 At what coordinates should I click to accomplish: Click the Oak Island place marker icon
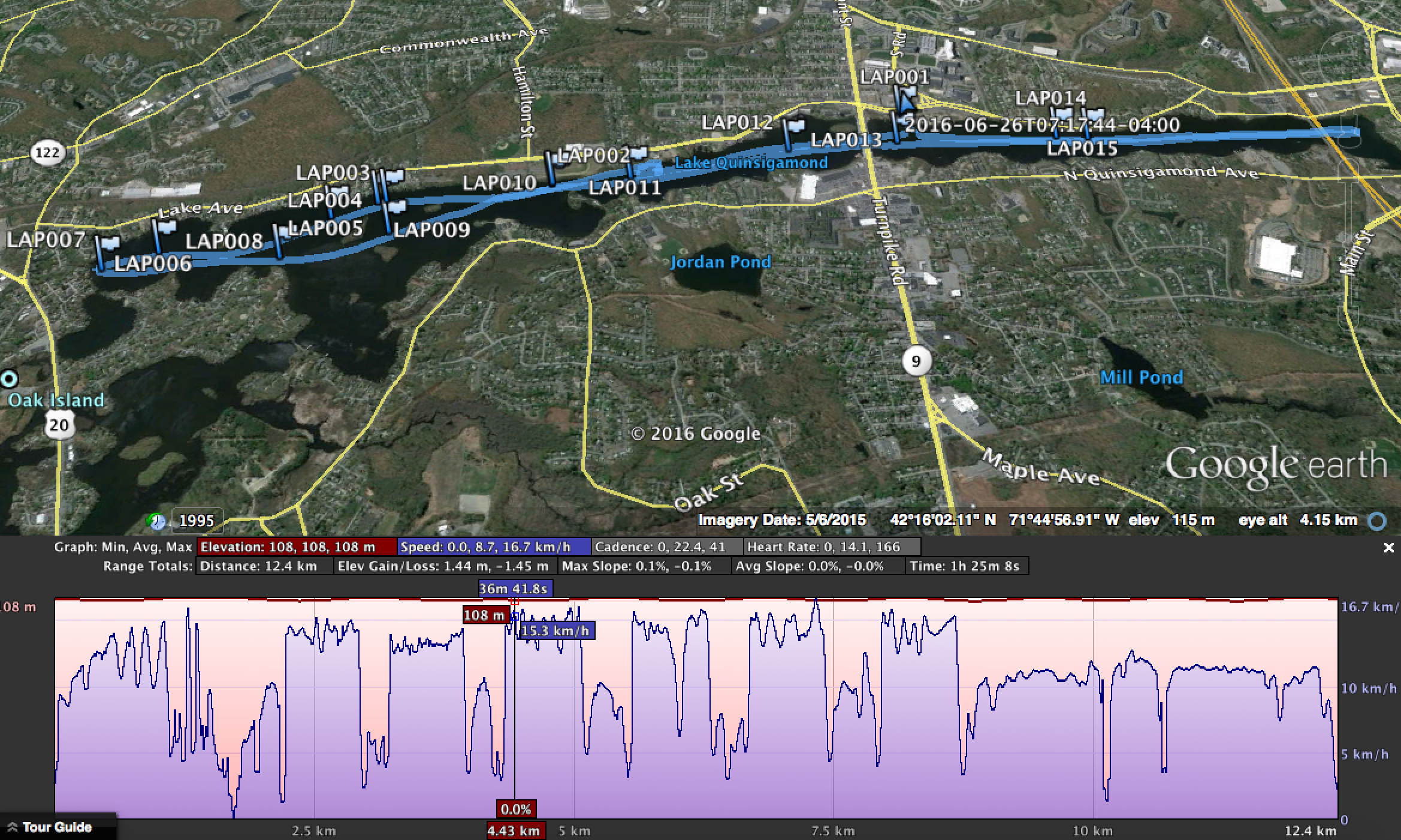(9, 379)
